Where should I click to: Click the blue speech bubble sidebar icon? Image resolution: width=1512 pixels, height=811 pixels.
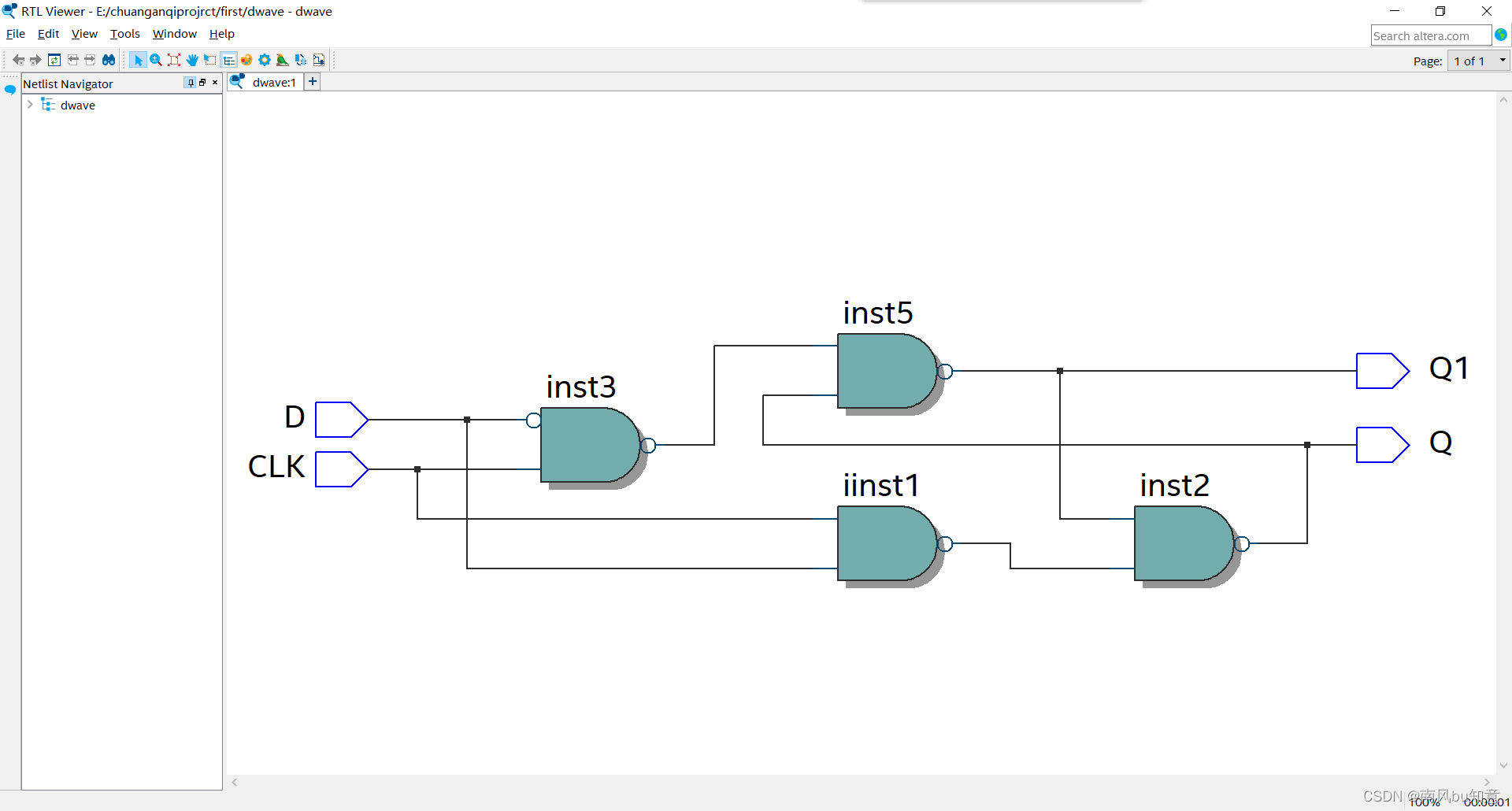(x=10, y=90)
